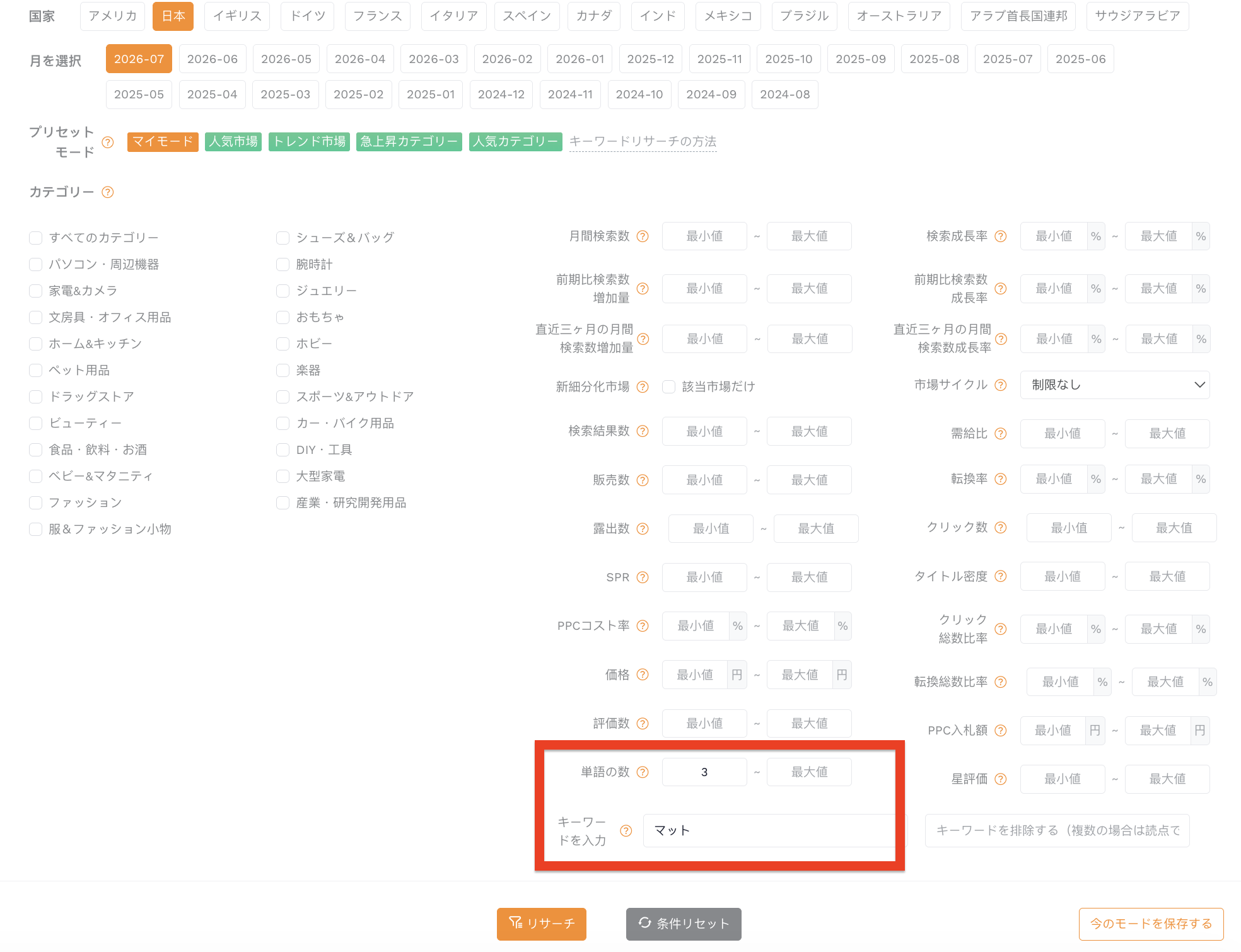Image resolution: width=1241 pixels, height=952 pixels.
Task: Apply the 人気市場 preset mode
Action: coord(233,142)
